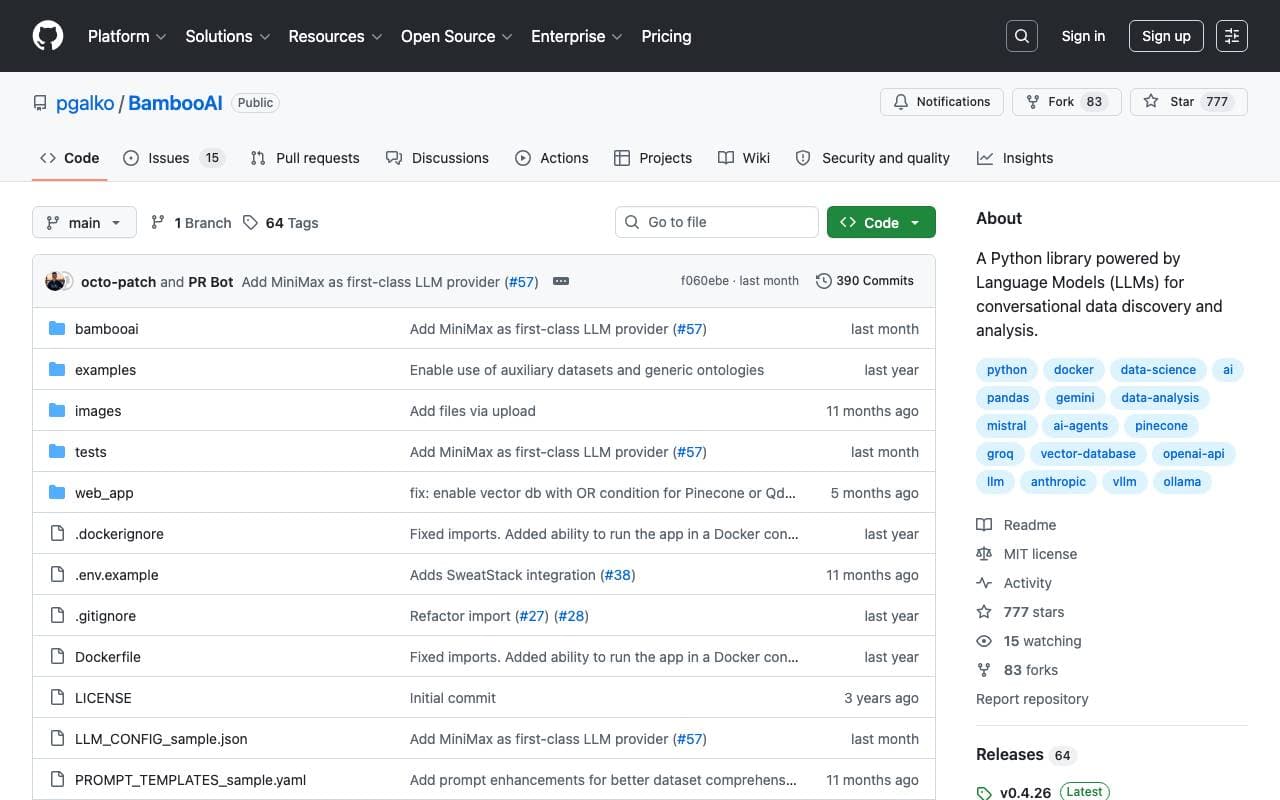The image size is (1280, 800).
Task: Expand the Resources menu
Action: pyautogui.click(x=335, y=36)
